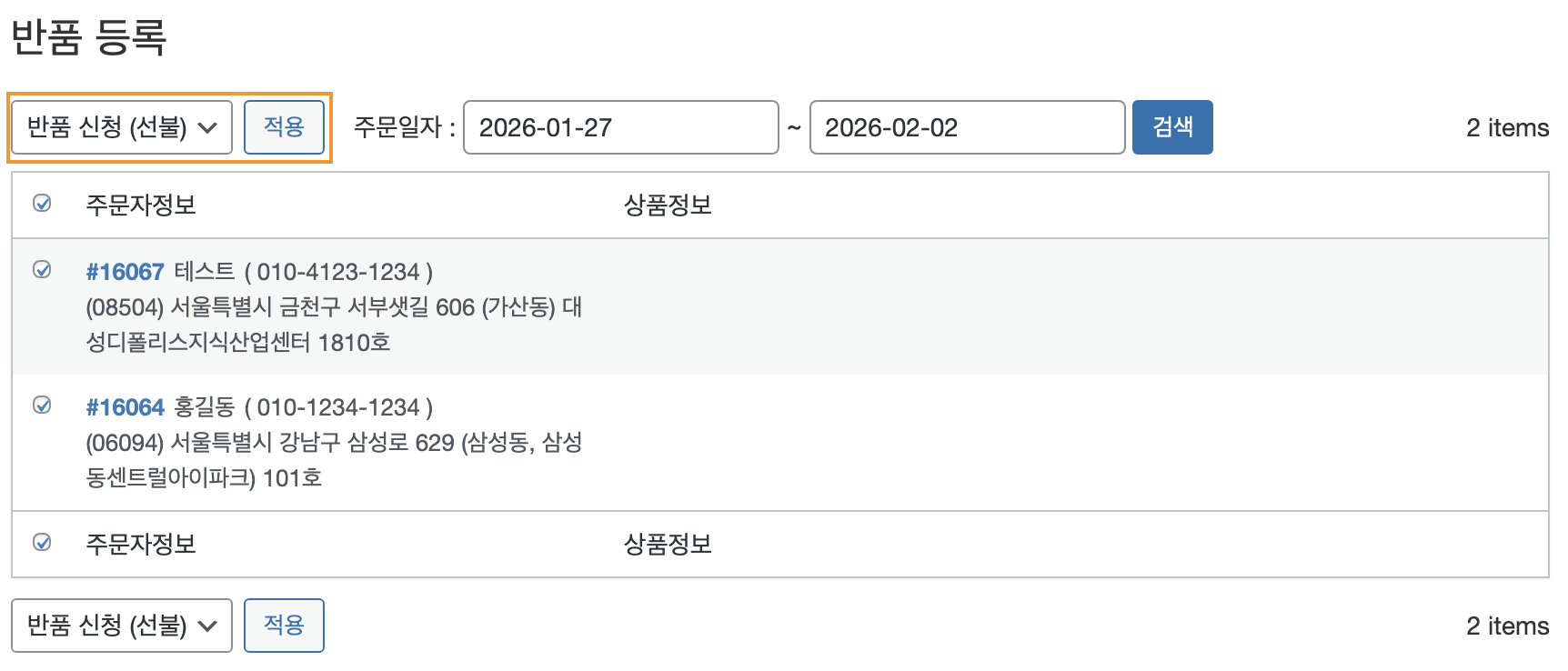The height and width of the screenshot is (671, 1568).
Task: Open the top 반품 신청 (선불) dropdown
Action: pos(122,127)
